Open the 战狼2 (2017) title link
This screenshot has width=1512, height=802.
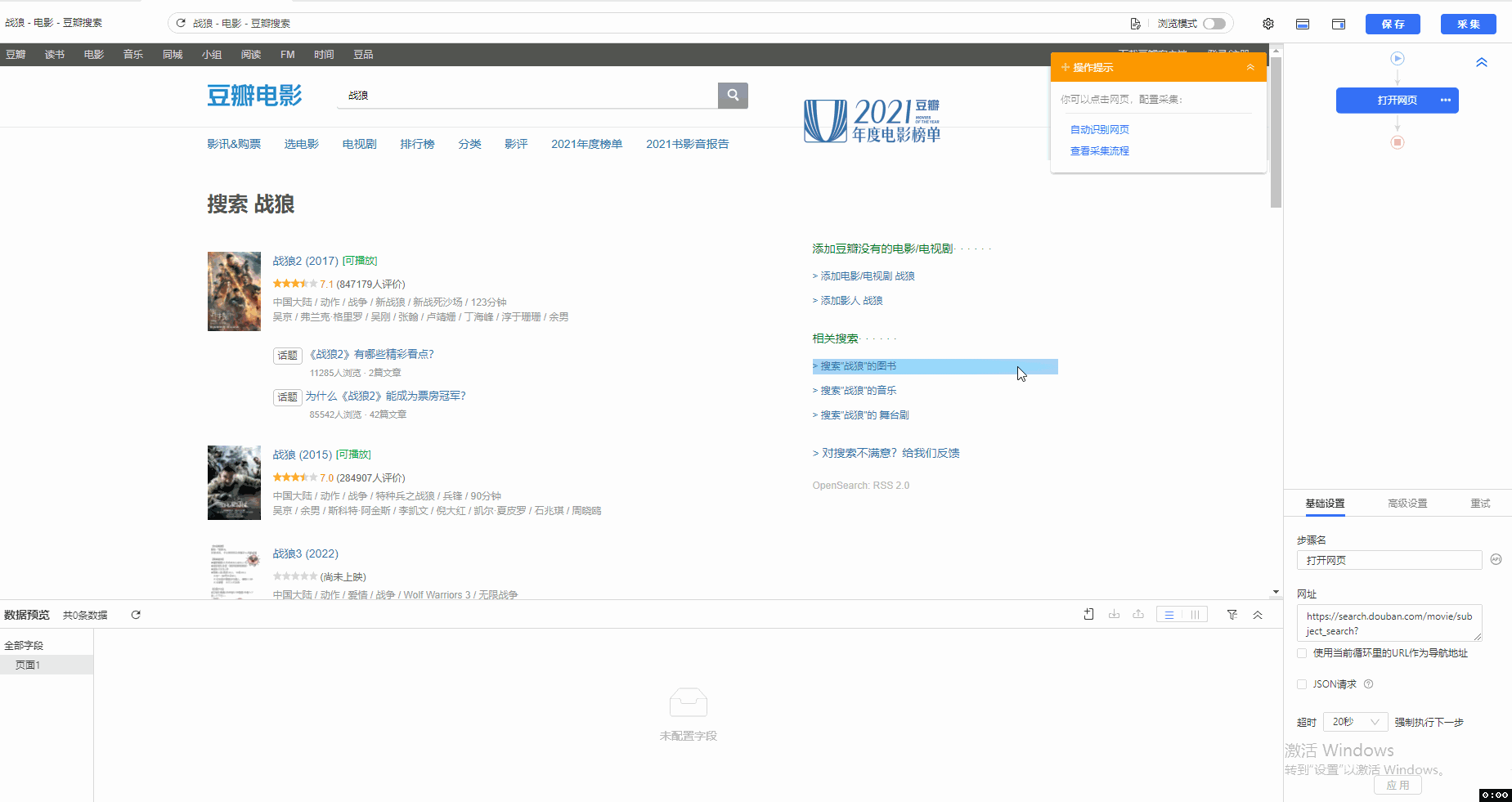(305, 261)
